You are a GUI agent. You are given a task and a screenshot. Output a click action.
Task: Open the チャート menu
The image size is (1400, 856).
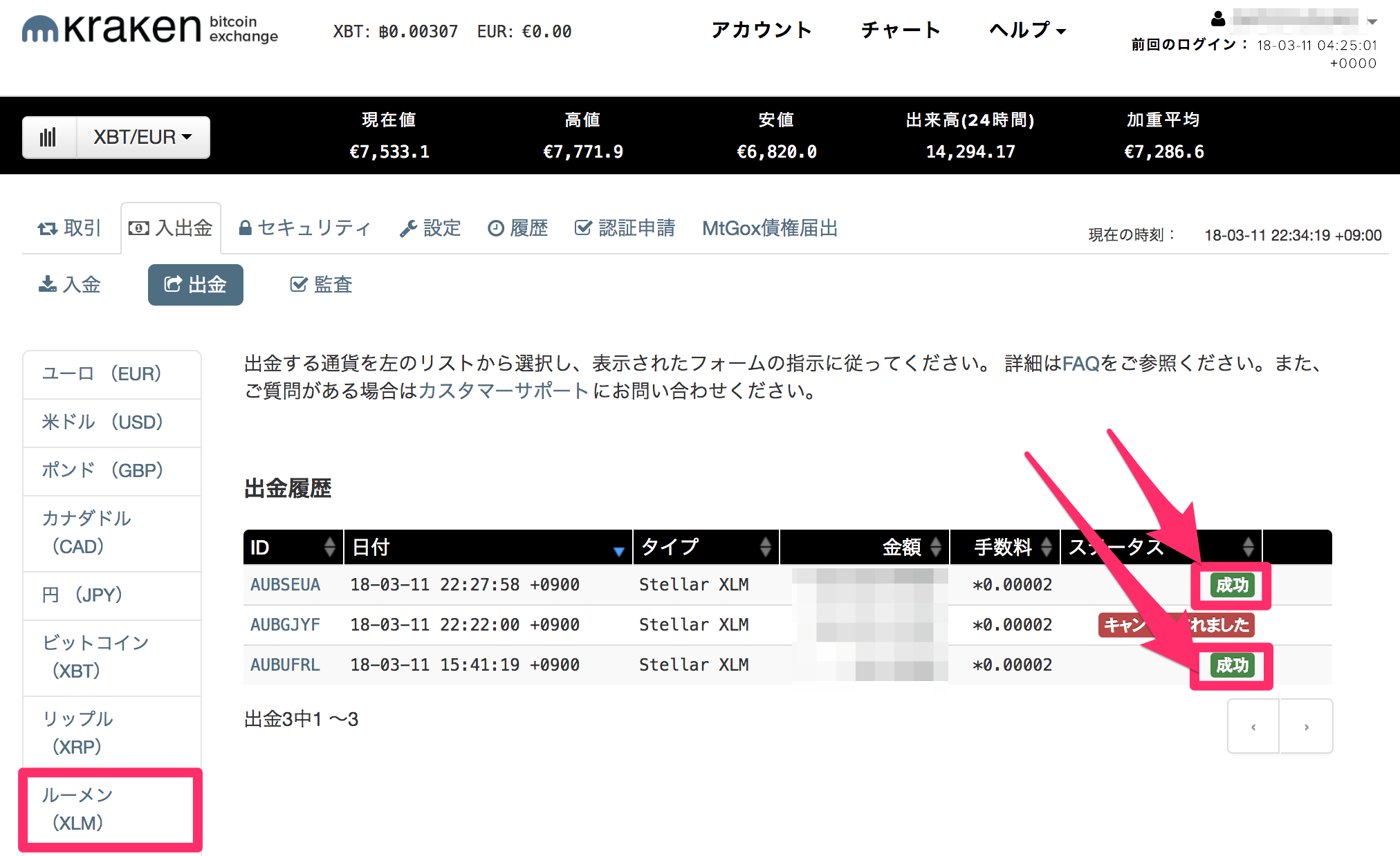coord(901,30)
